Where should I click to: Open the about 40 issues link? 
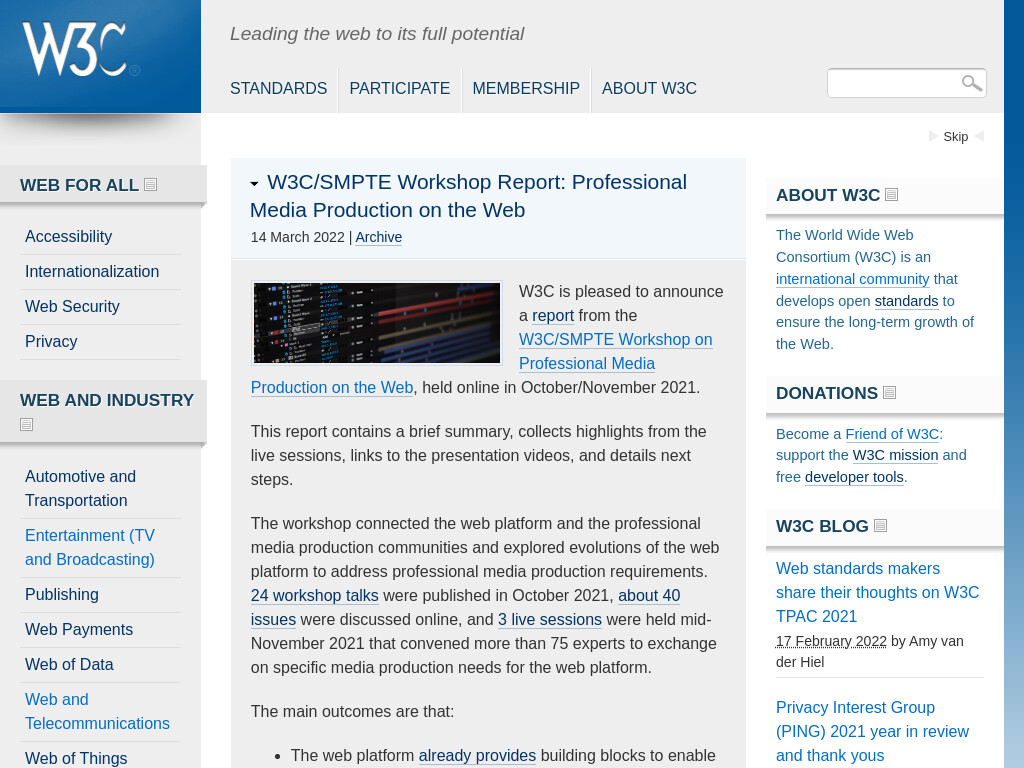649,596
